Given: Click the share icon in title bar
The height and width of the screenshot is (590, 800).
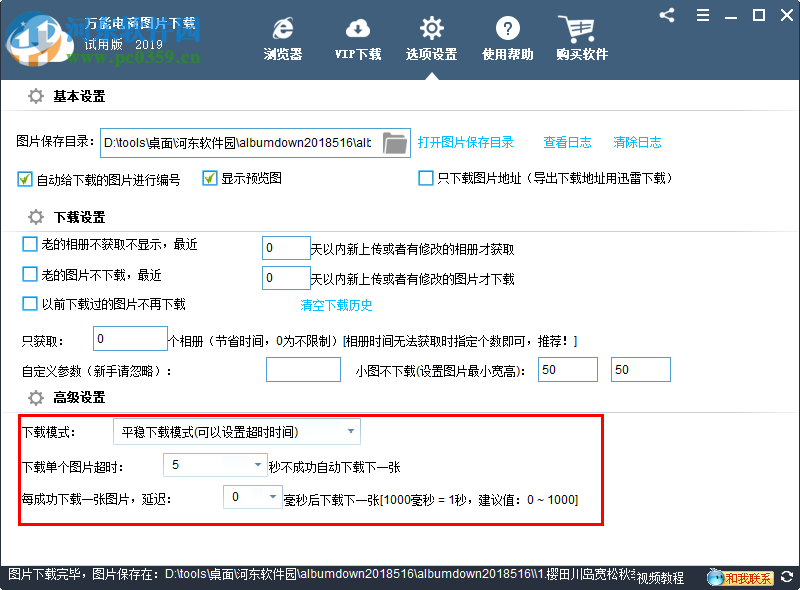Looking at the screenshot, I should point(667,15).
